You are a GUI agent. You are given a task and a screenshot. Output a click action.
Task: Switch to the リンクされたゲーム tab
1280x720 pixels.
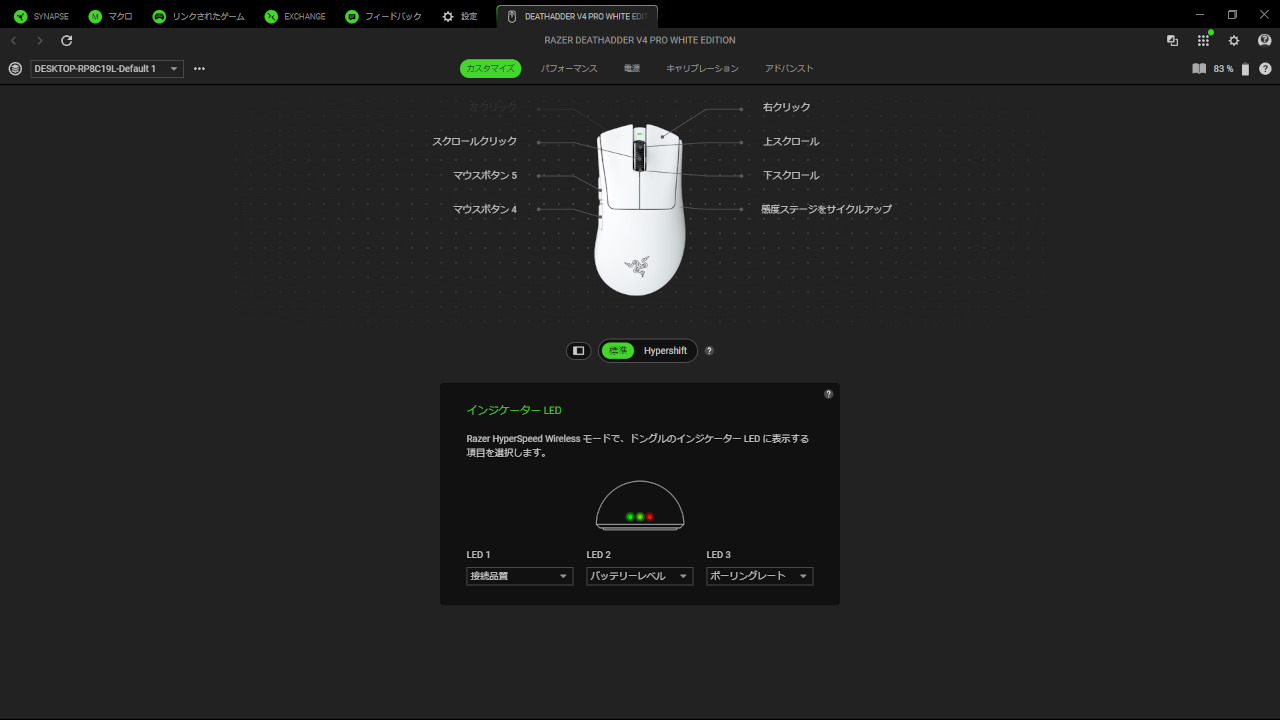[x=198, y=16]
